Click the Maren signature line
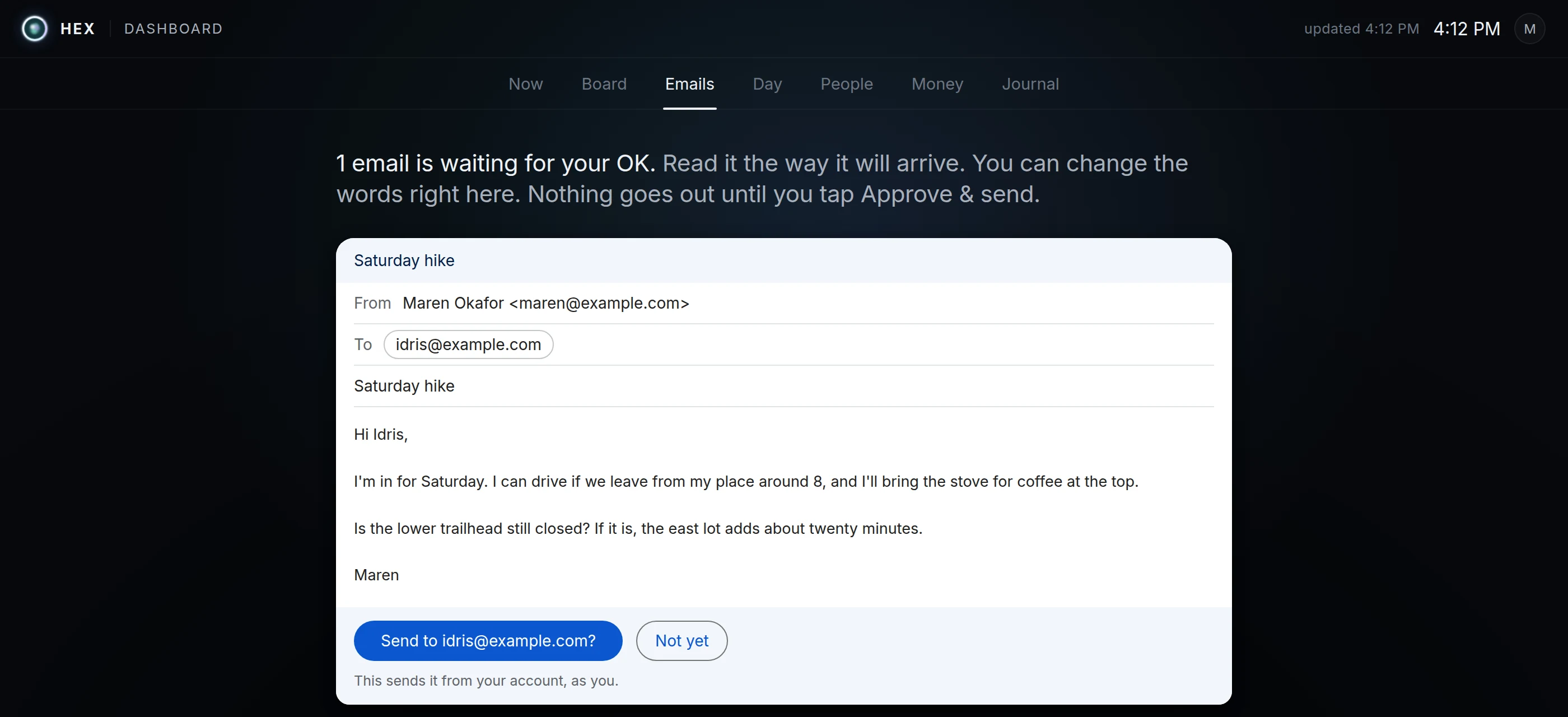The height and width of the screenshot is (717, 1568). coord(376,575)
